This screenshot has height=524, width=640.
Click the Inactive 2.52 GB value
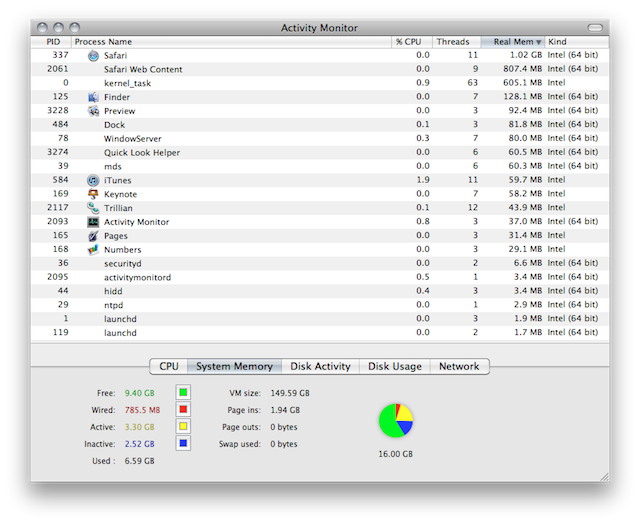(x=140, y=444)
